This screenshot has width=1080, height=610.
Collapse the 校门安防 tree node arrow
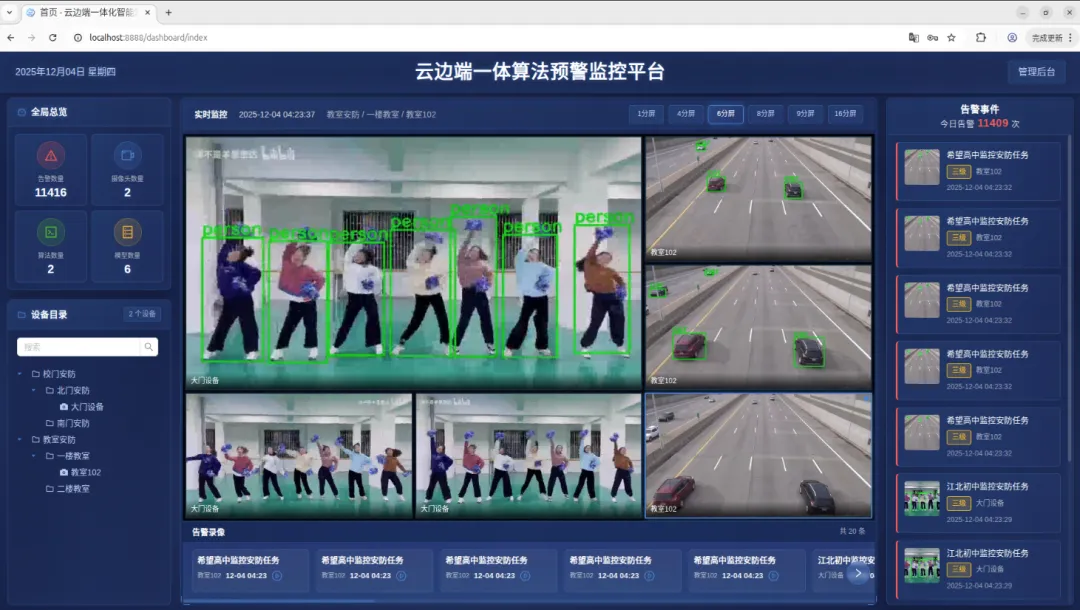(19, 374)
